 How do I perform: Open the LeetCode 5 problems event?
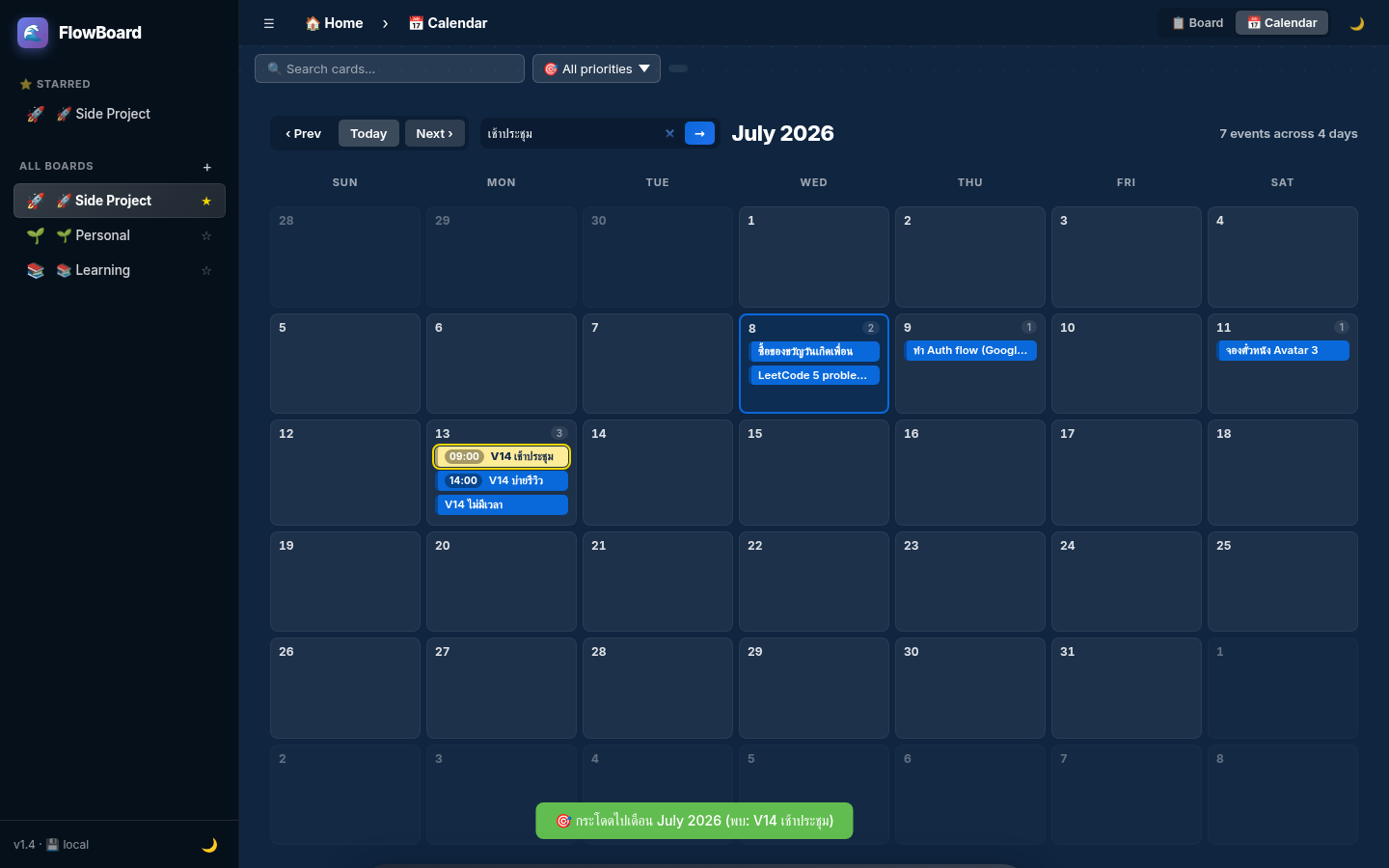[x=814, y=375]
